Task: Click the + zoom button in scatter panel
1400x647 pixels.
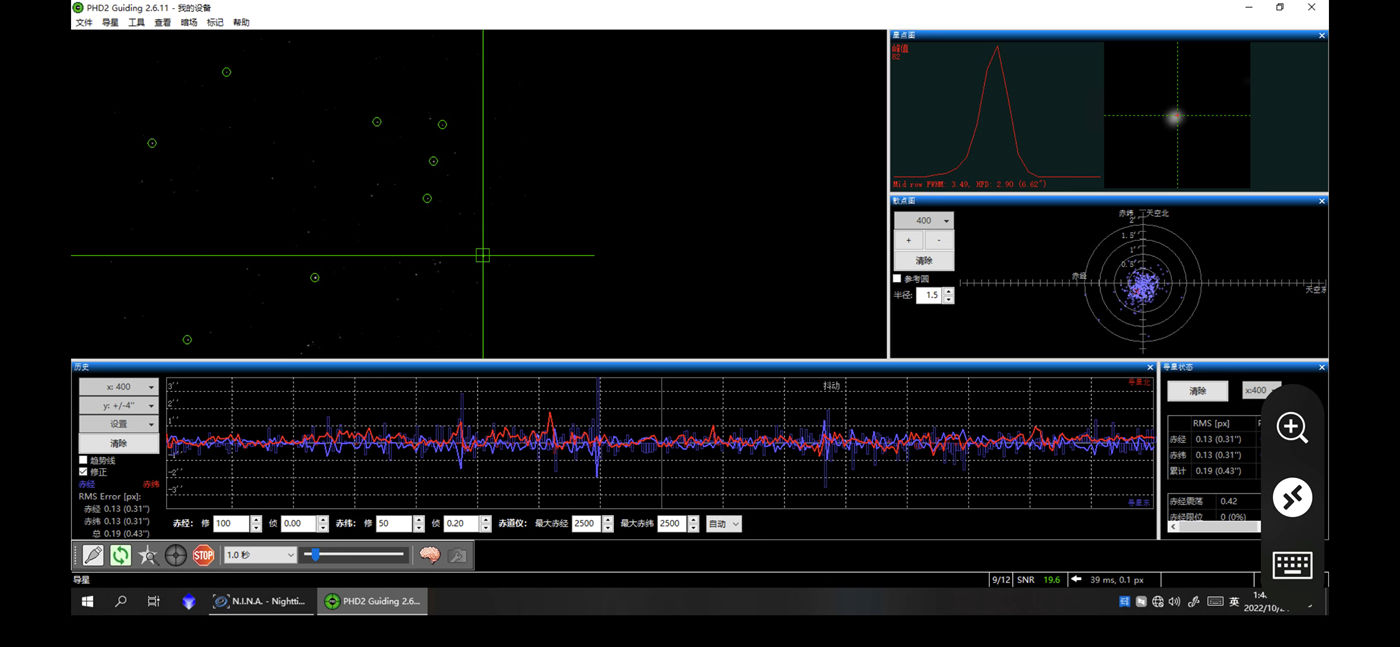Action: (908, 241)
